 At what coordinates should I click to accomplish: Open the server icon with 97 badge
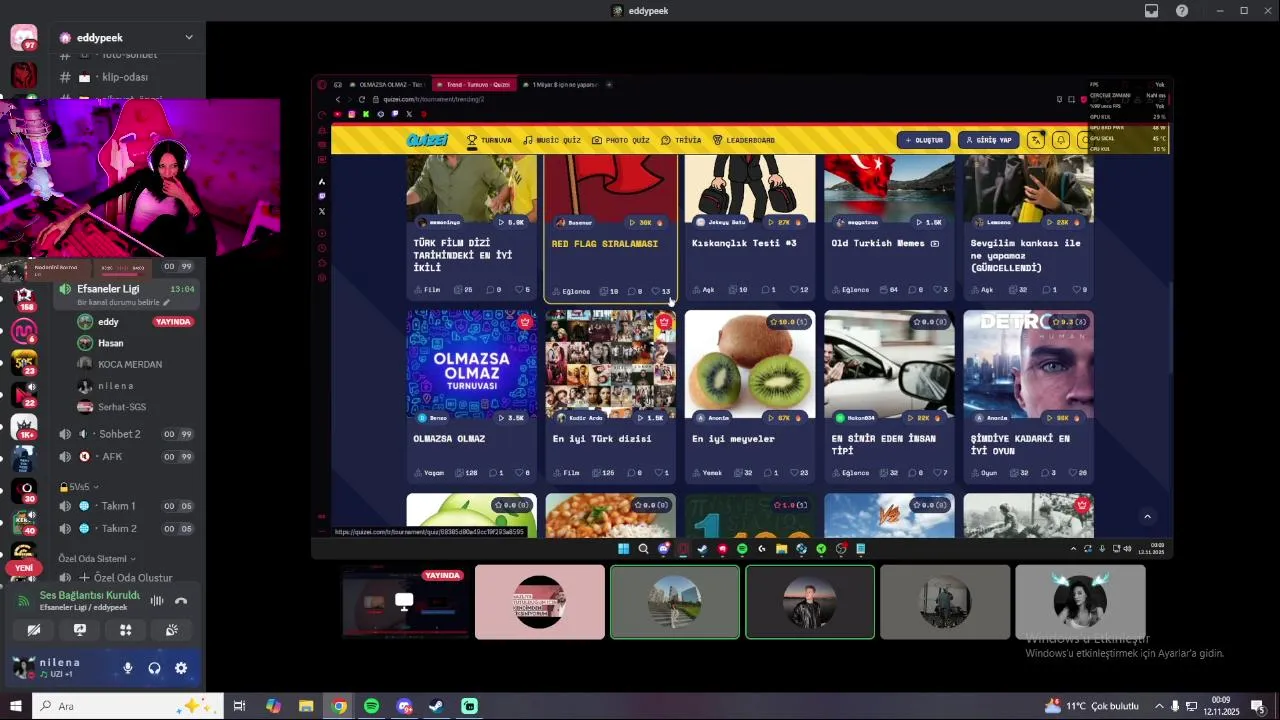(24, 38)
